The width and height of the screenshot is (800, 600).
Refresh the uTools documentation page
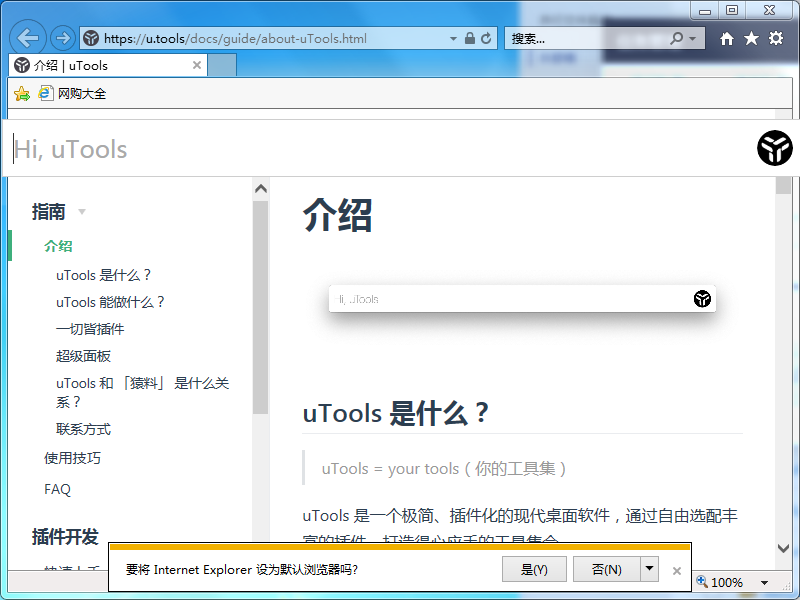coord(487,37)
